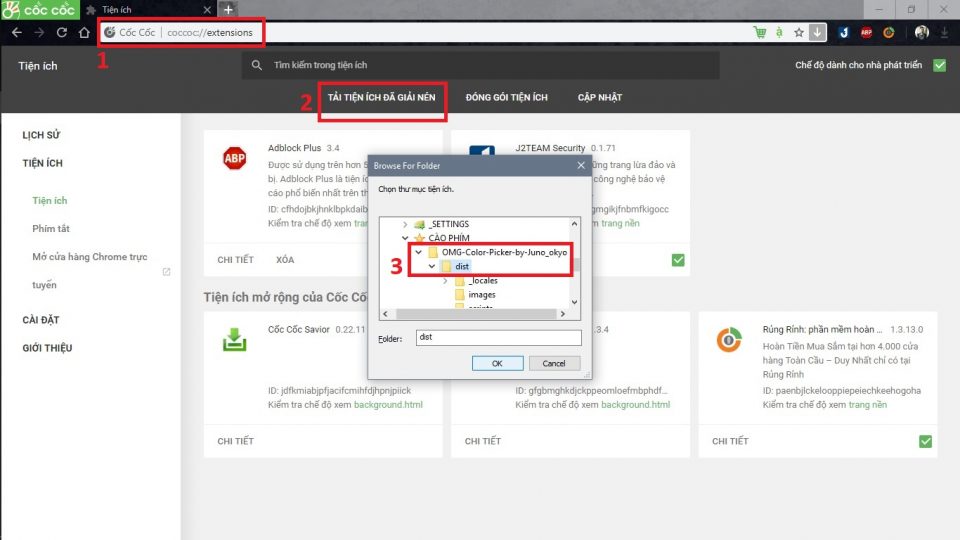Screen dimensions: 960x540
Task: Click the Rủng Rỉnh extension card icon
Action: coord(729,340)
